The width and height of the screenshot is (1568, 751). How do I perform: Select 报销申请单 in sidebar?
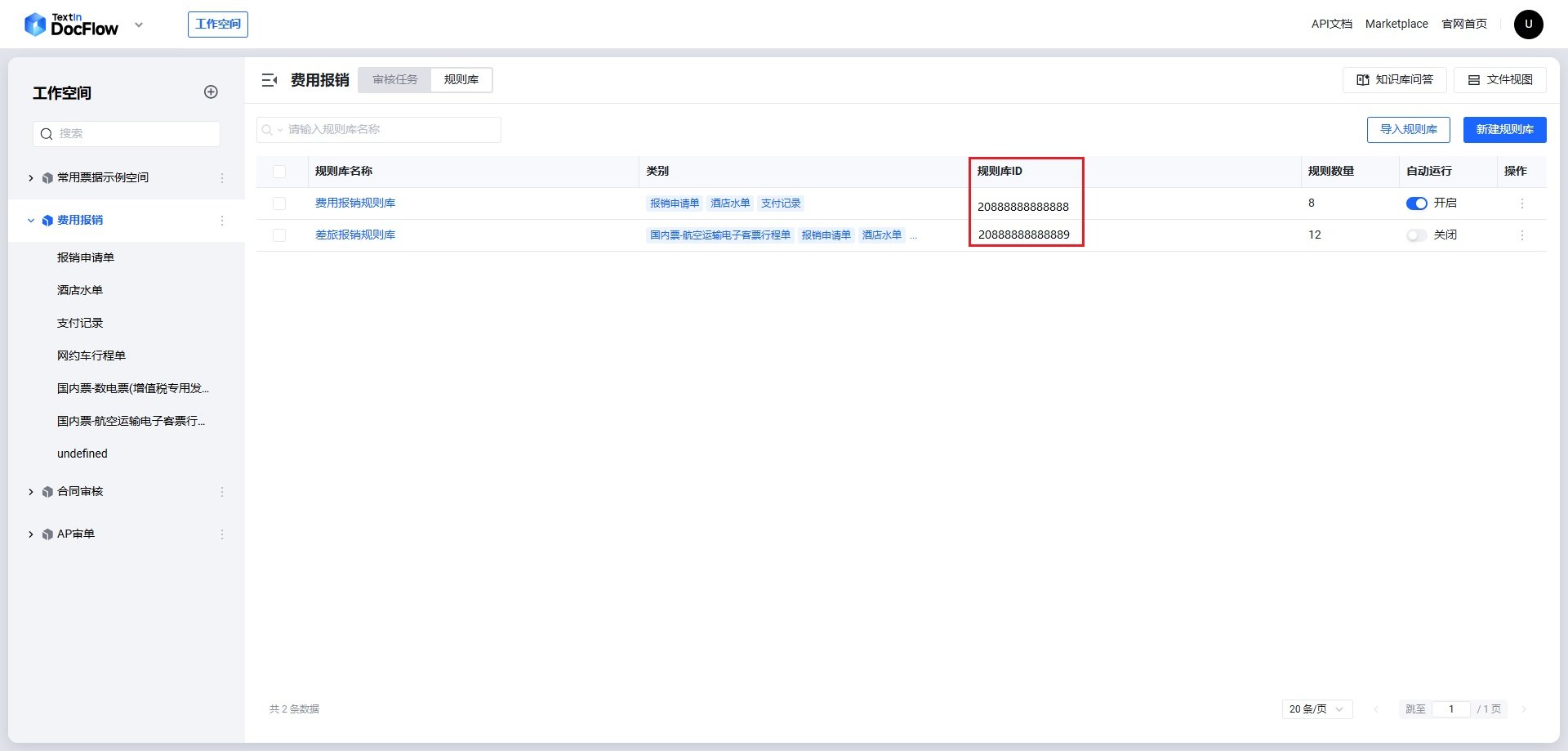pyautogui.click(x=86, y=257)
